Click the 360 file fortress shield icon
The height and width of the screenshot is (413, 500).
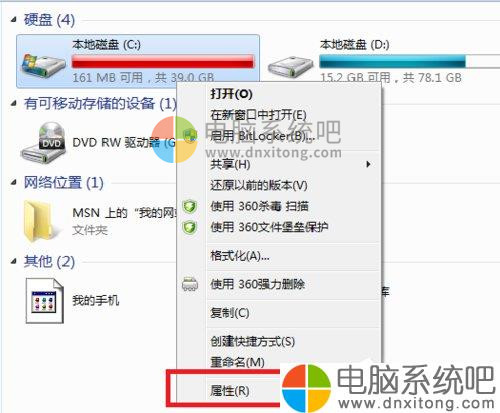[190, 227]
